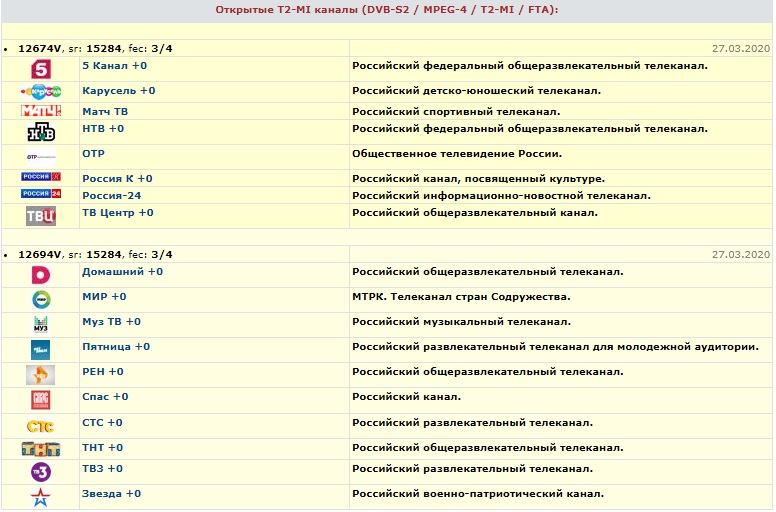776x512 pixels.
Task: Open the ОТР channel link
Action: coord(94,154)
